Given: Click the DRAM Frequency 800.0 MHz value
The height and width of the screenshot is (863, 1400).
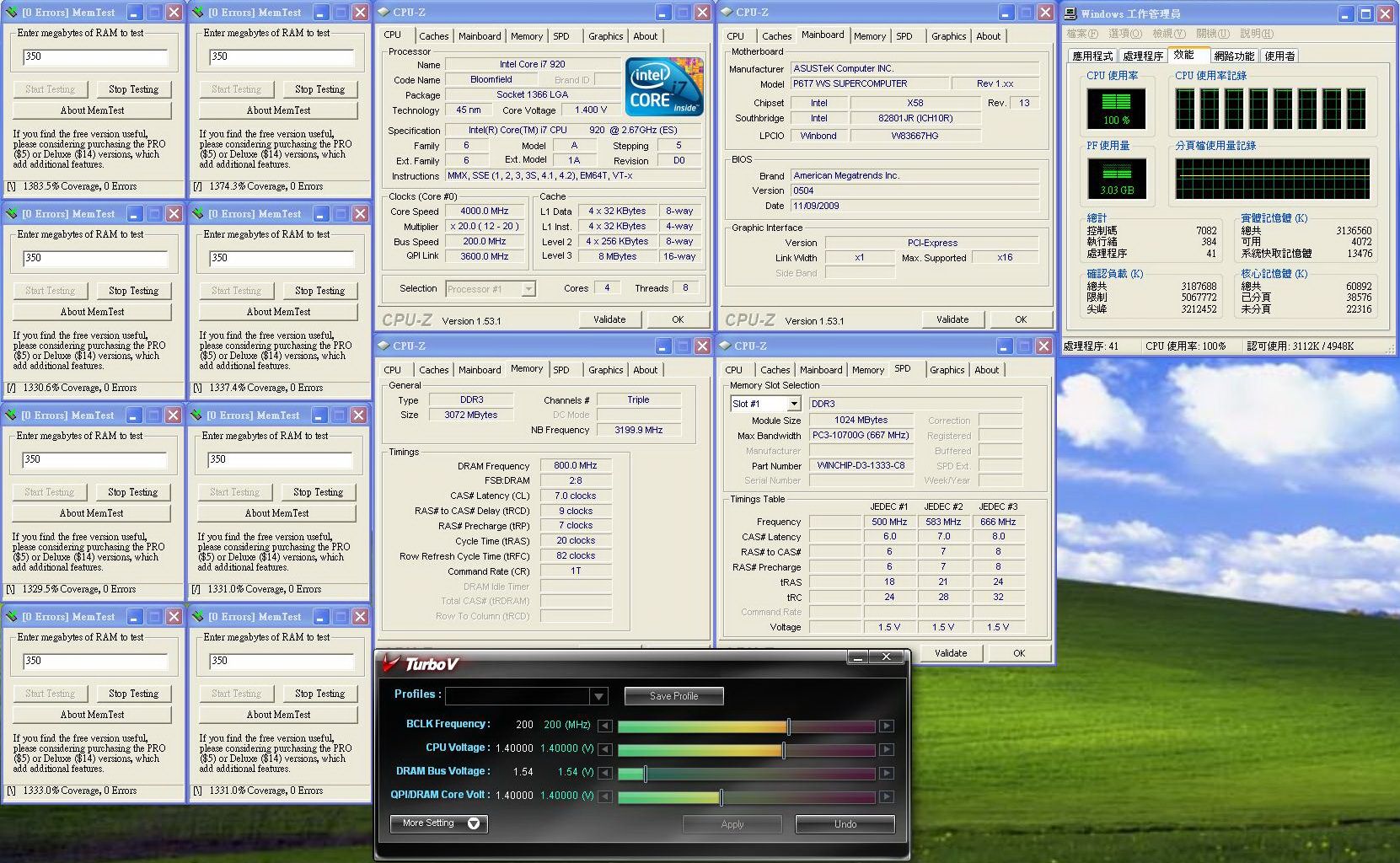Looking at the screenshot, I should tap(575, 466).
